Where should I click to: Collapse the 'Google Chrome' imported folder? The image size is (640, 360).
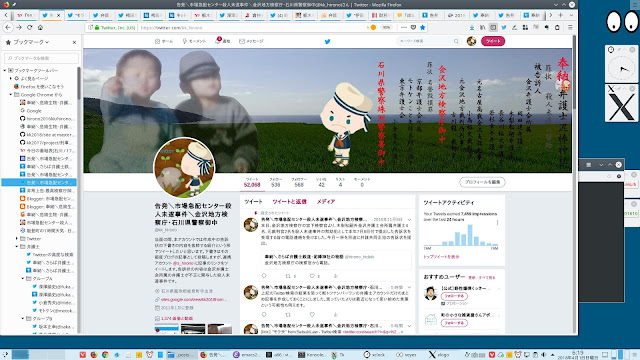pos(11,95)
